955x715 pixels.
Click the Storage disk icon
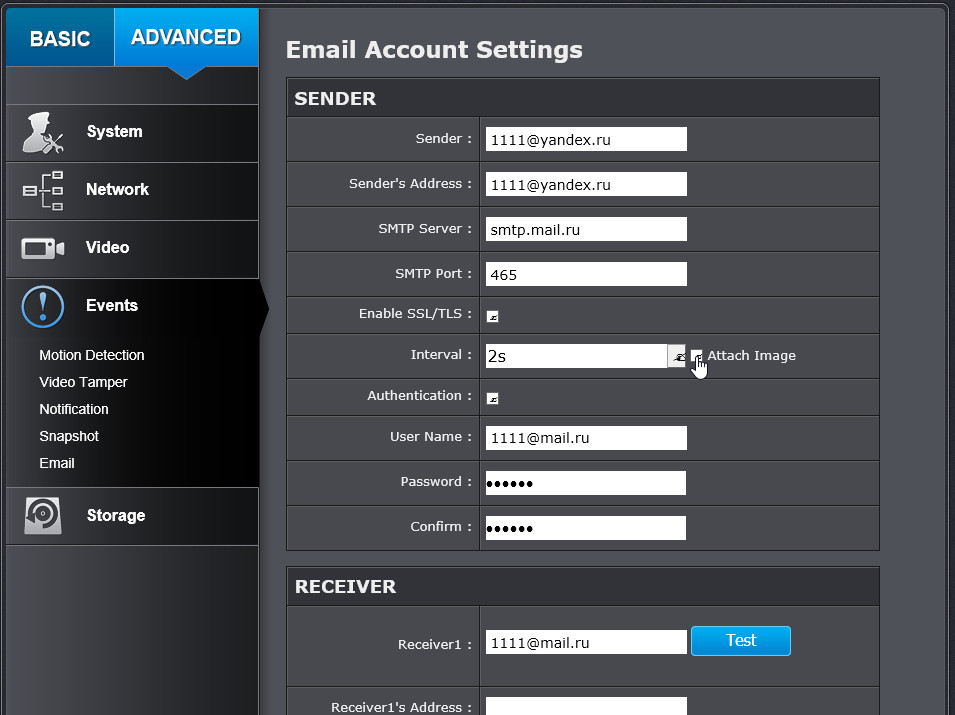(x=43, y=516)
